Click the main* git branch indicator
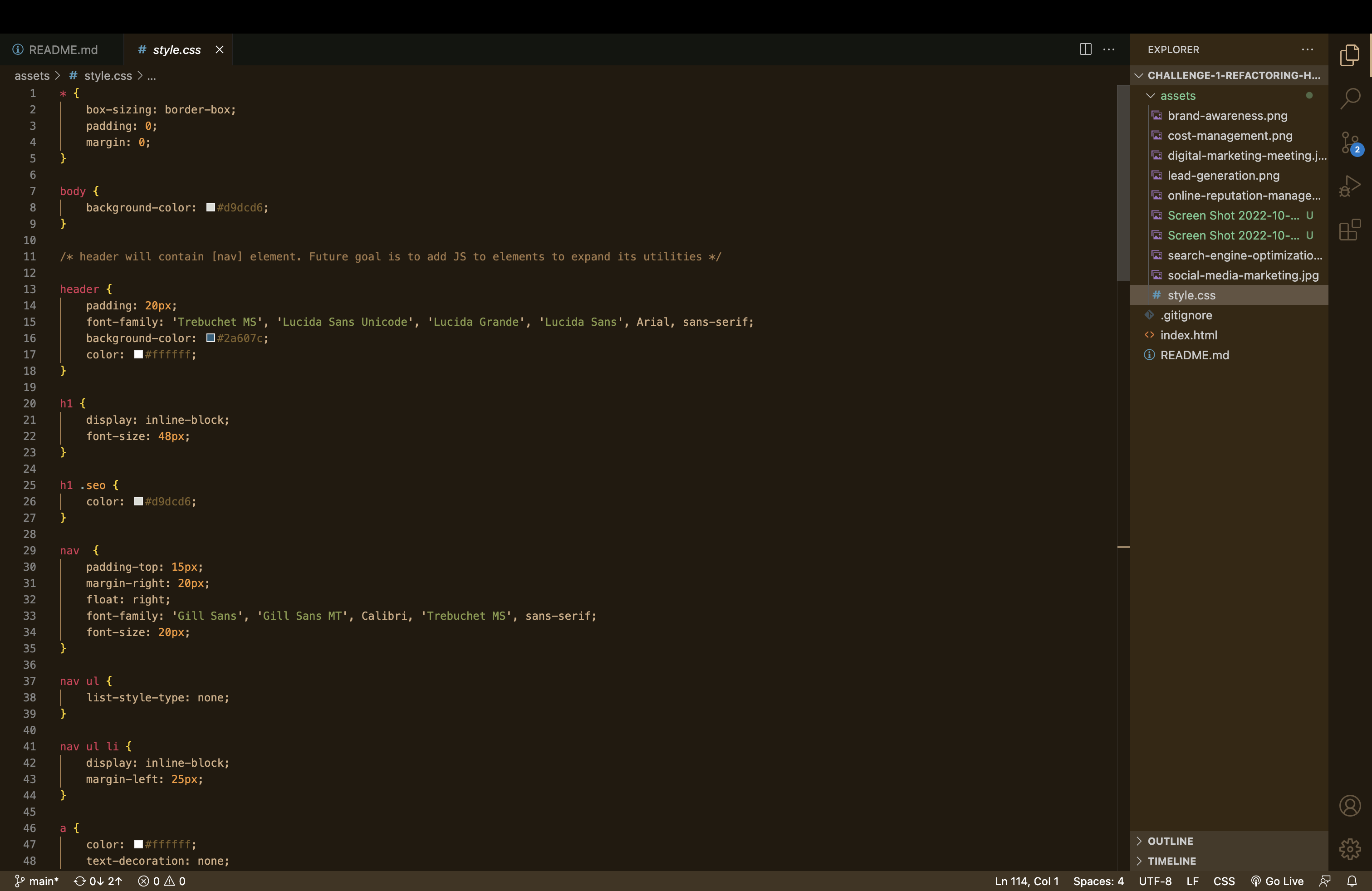1372x891 pixels. click(37, 881)
